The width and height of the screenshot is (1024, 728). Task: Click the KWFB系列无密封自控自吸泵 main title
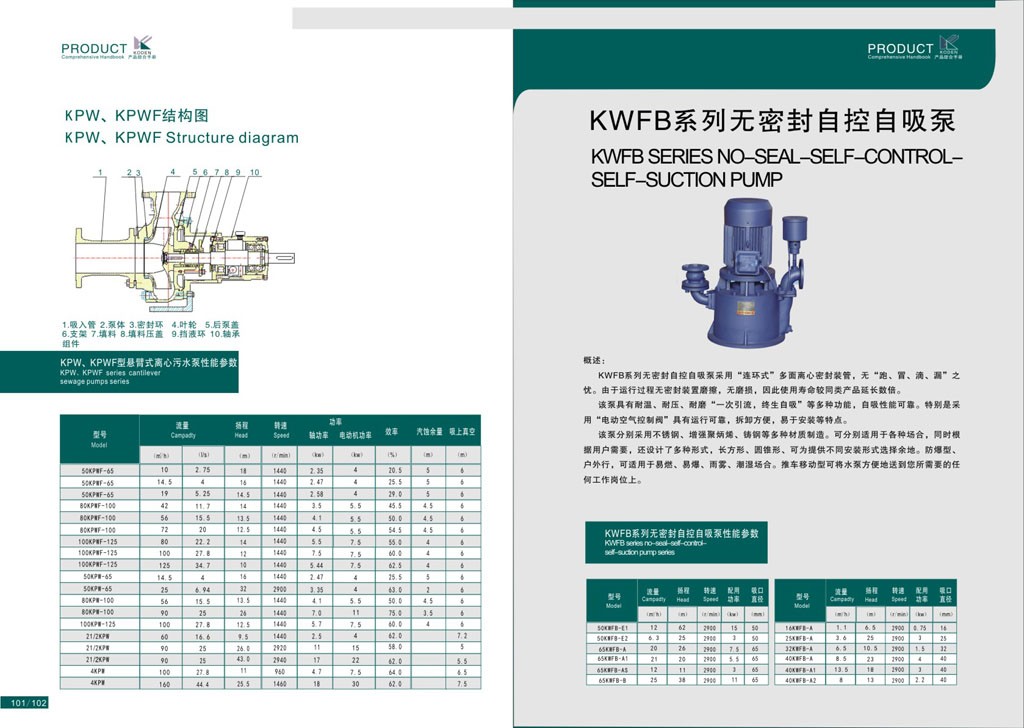[772, 122]
